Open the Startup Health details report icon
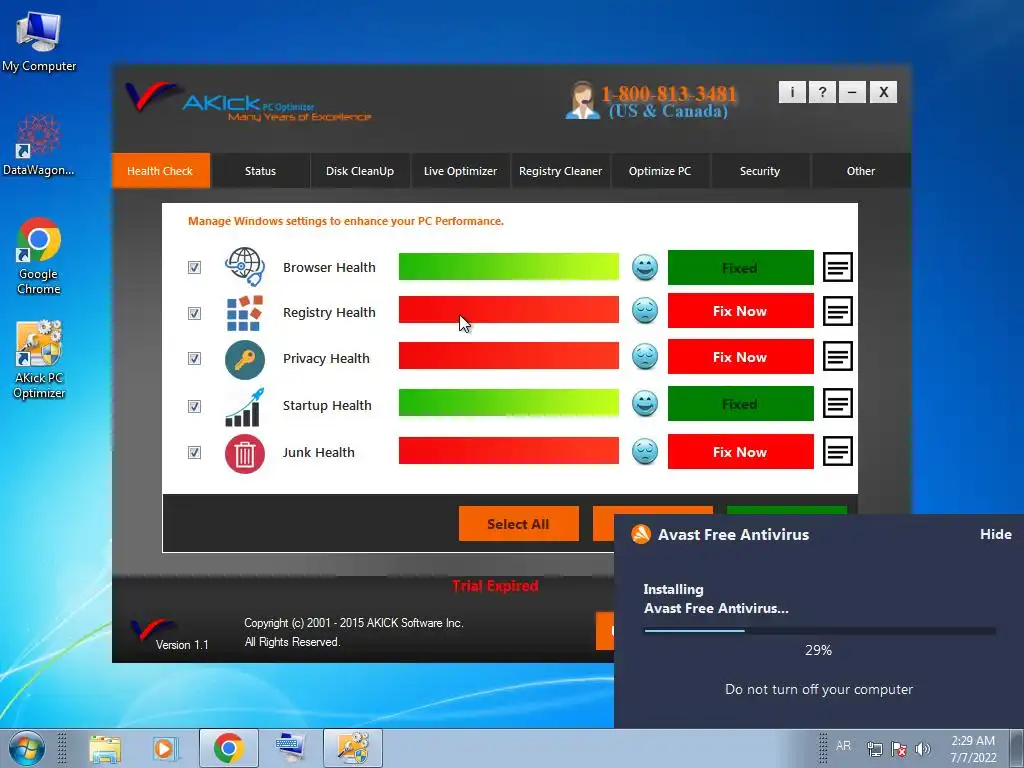 coord(837,404)
